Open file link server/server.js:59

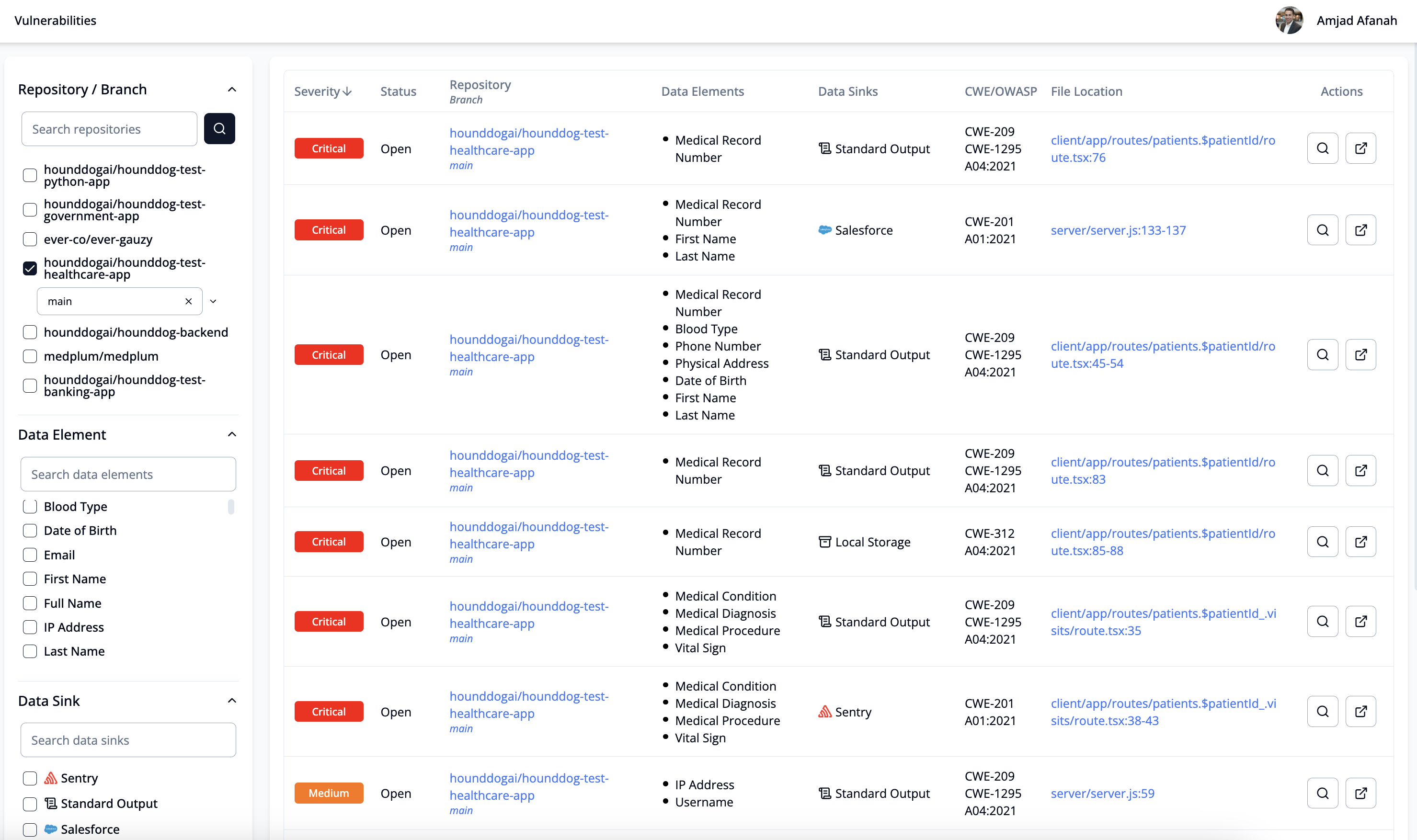coord(1102,793)
